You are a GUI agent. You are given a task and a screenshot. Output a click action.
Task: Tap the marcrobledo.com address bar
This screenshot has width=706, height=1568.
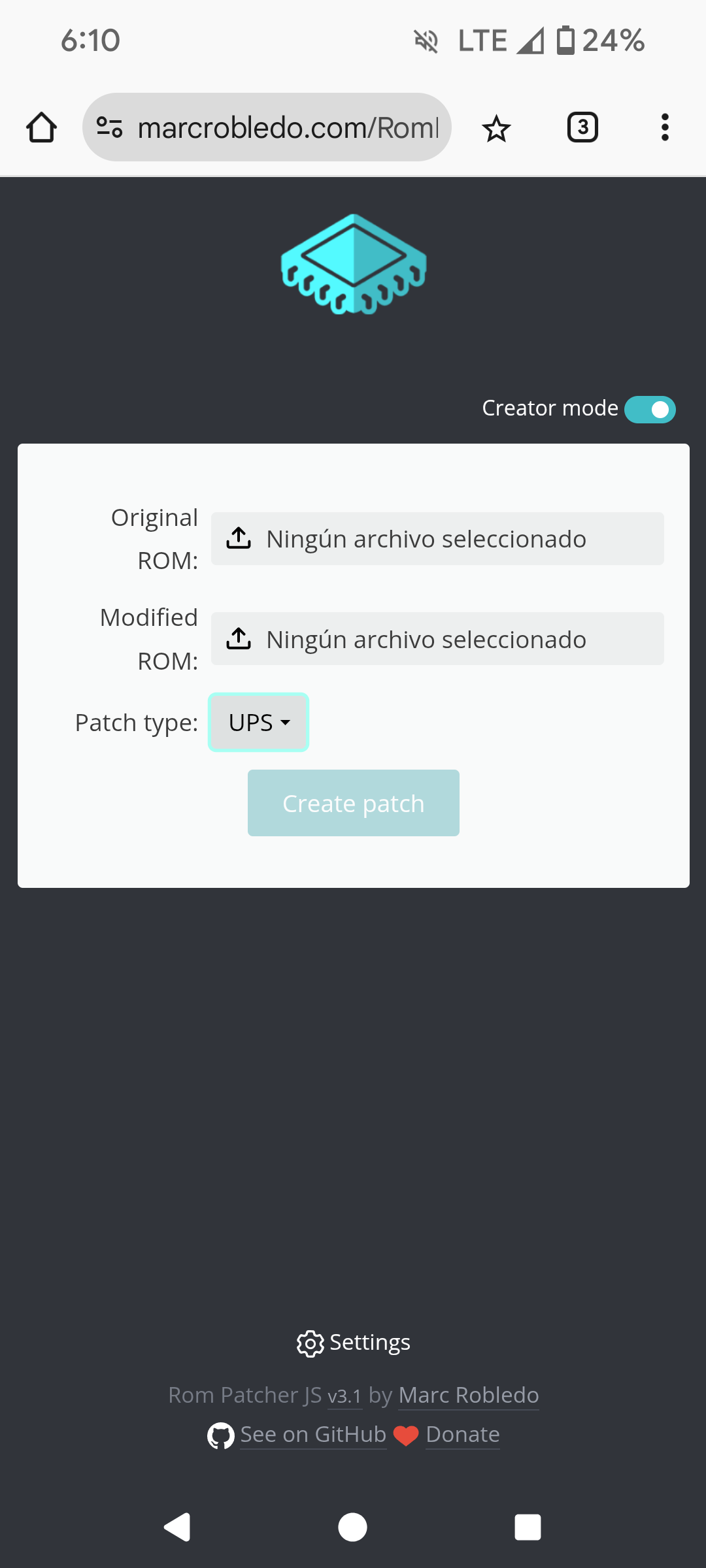coord(288,127)
